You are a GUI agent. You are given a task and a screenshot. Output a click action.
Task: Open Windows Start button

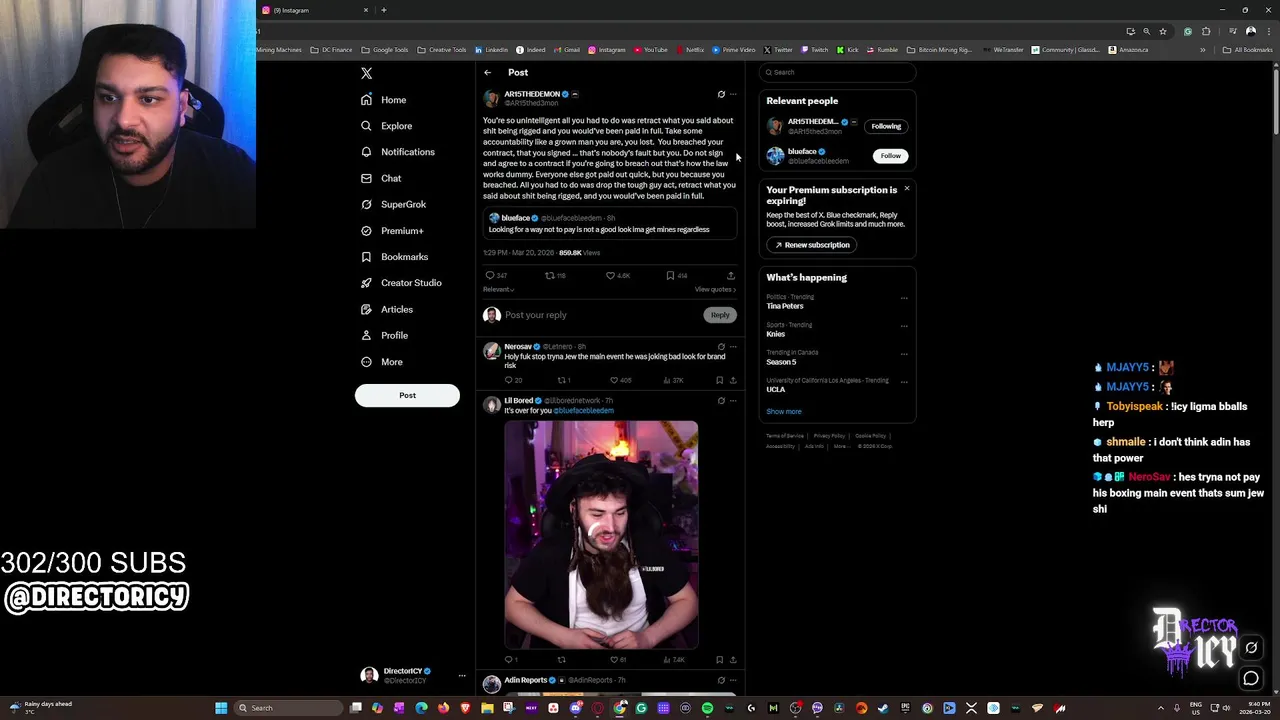[x=221, y=708]
